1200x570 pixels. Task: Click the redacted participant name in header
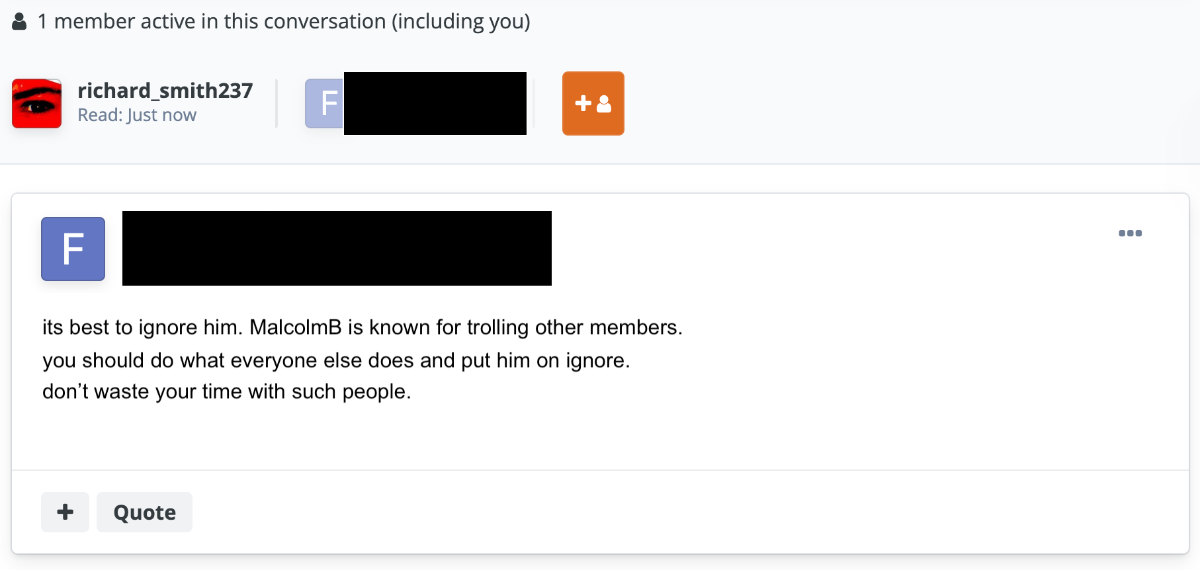[x=435, y=103]
